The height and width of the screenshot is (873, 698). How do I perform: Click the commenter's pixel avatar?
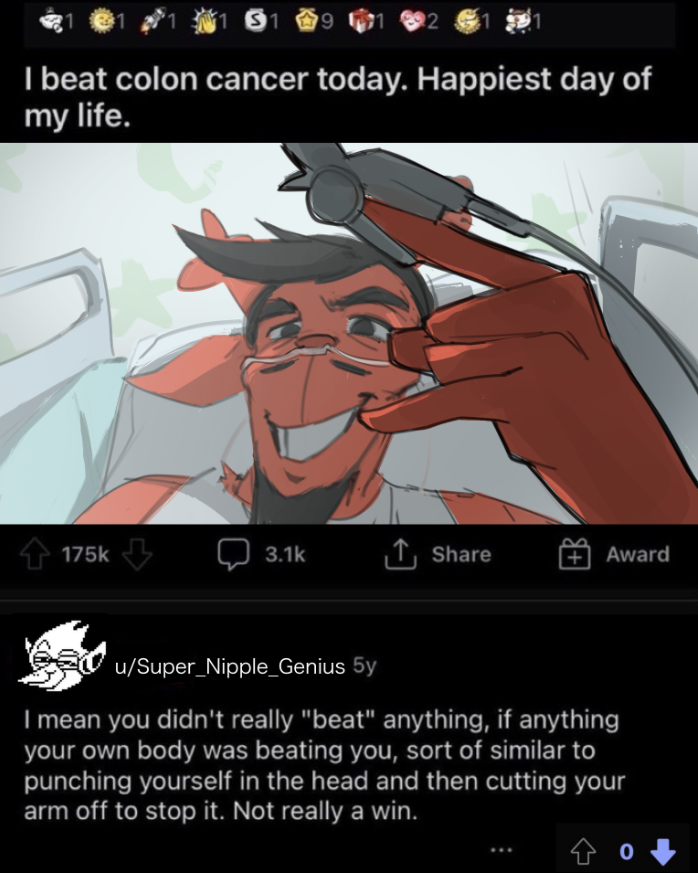tap(62, 655)
